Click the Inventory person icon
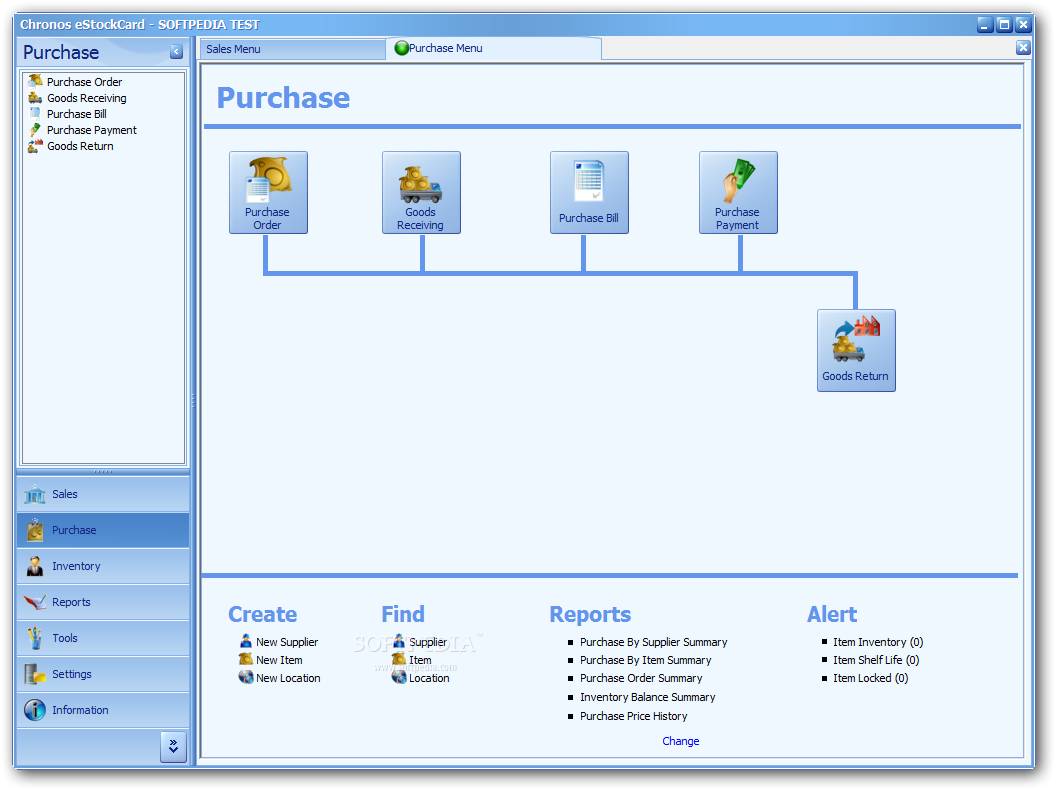This screenshot has width=1056, height=790. click(35, 566)
